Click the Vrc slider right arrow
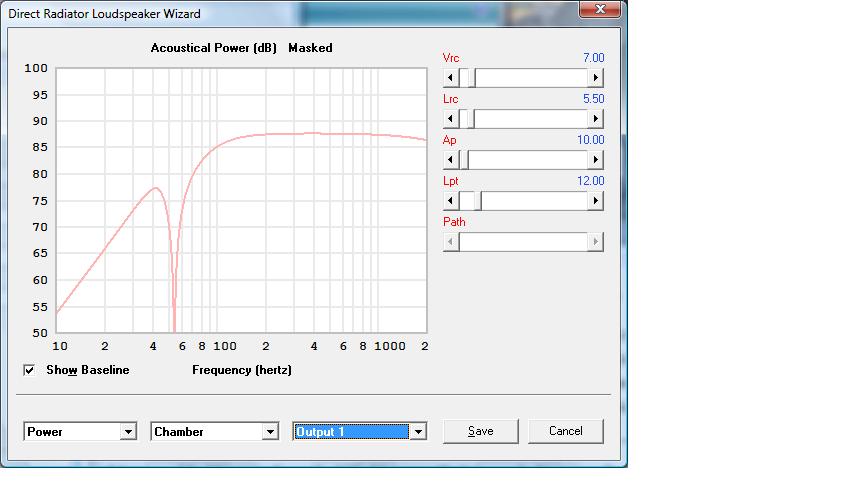Viewport: 866px width, 490px height. coord(595,78)
